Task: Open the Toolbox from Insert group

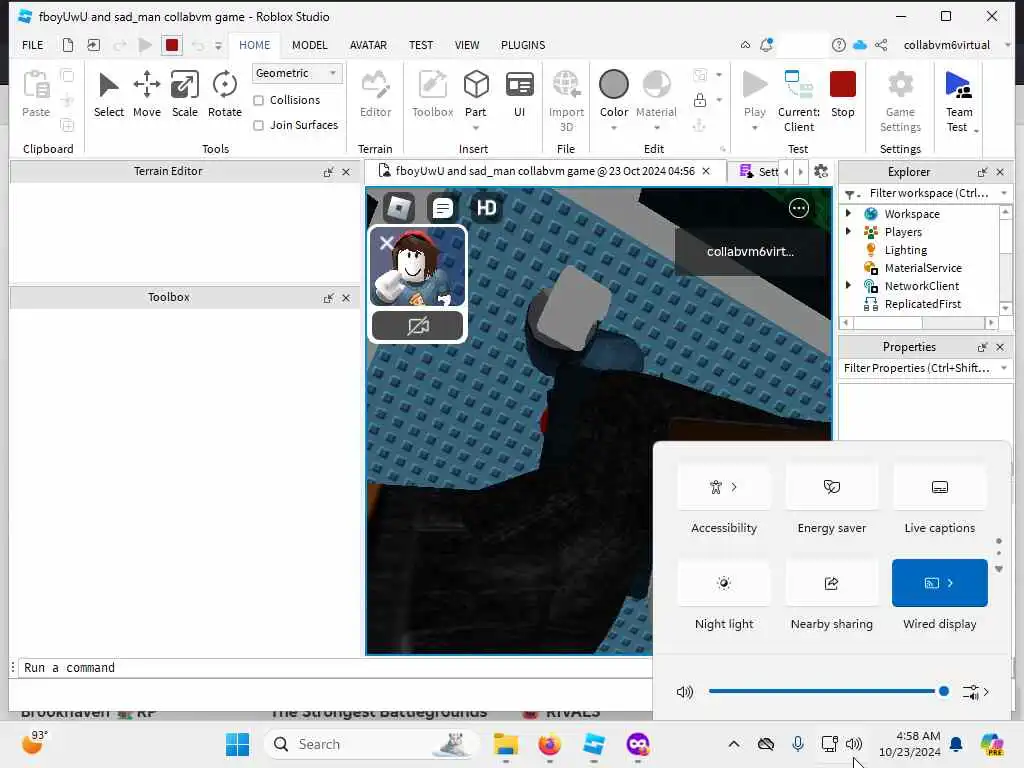Action: click(432, 94)
